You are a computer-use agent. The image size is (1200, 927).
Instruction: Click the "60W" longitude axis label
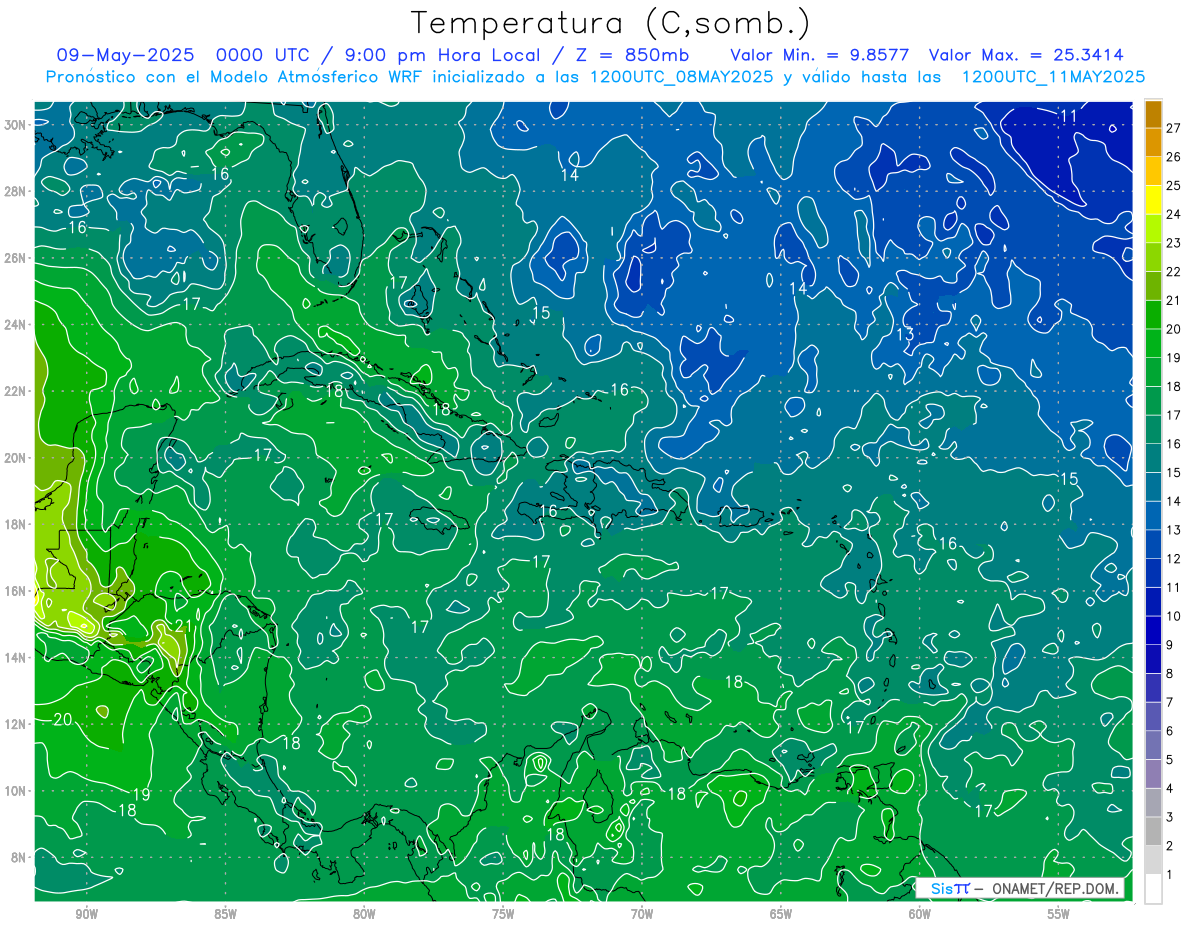point(920,914)
